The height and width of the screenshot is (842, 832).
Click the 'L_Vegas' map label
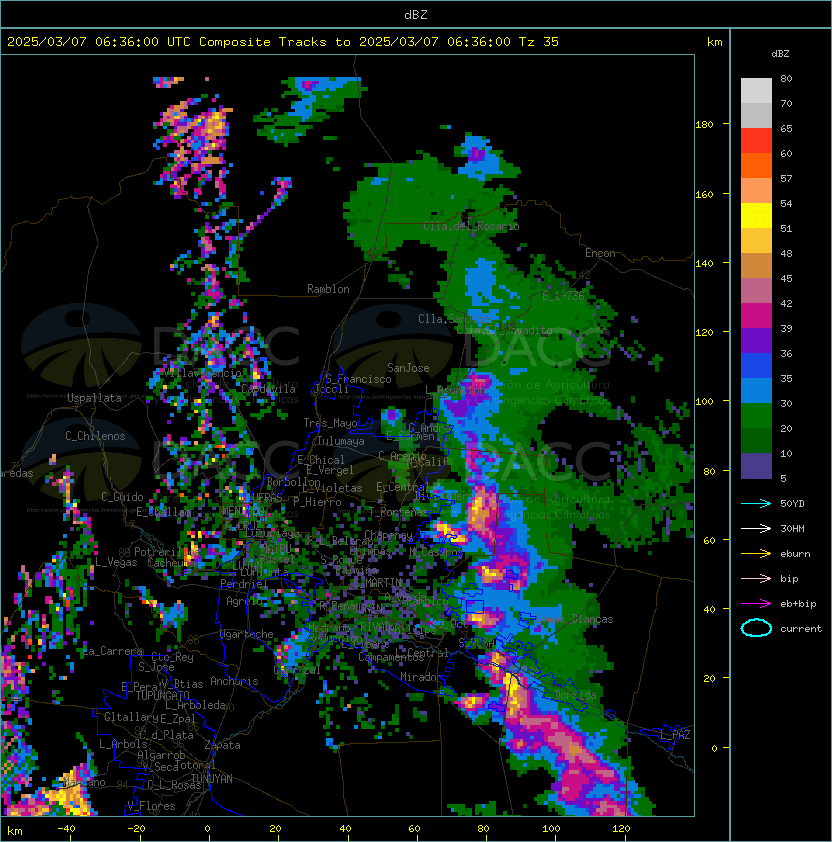[x=116, y=562]
